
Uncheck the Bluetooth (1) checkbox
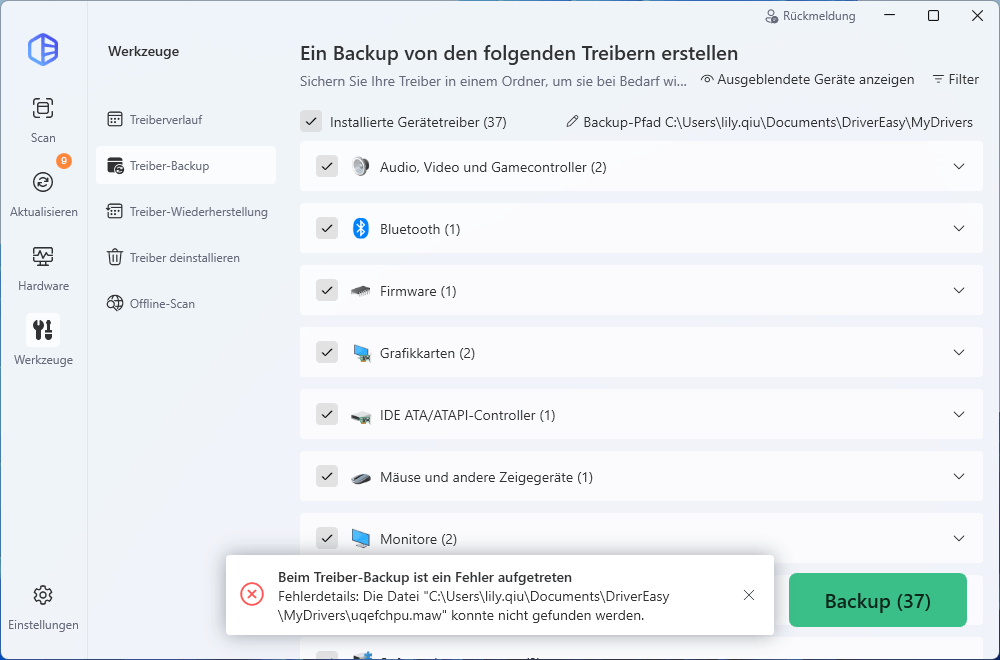327,229
